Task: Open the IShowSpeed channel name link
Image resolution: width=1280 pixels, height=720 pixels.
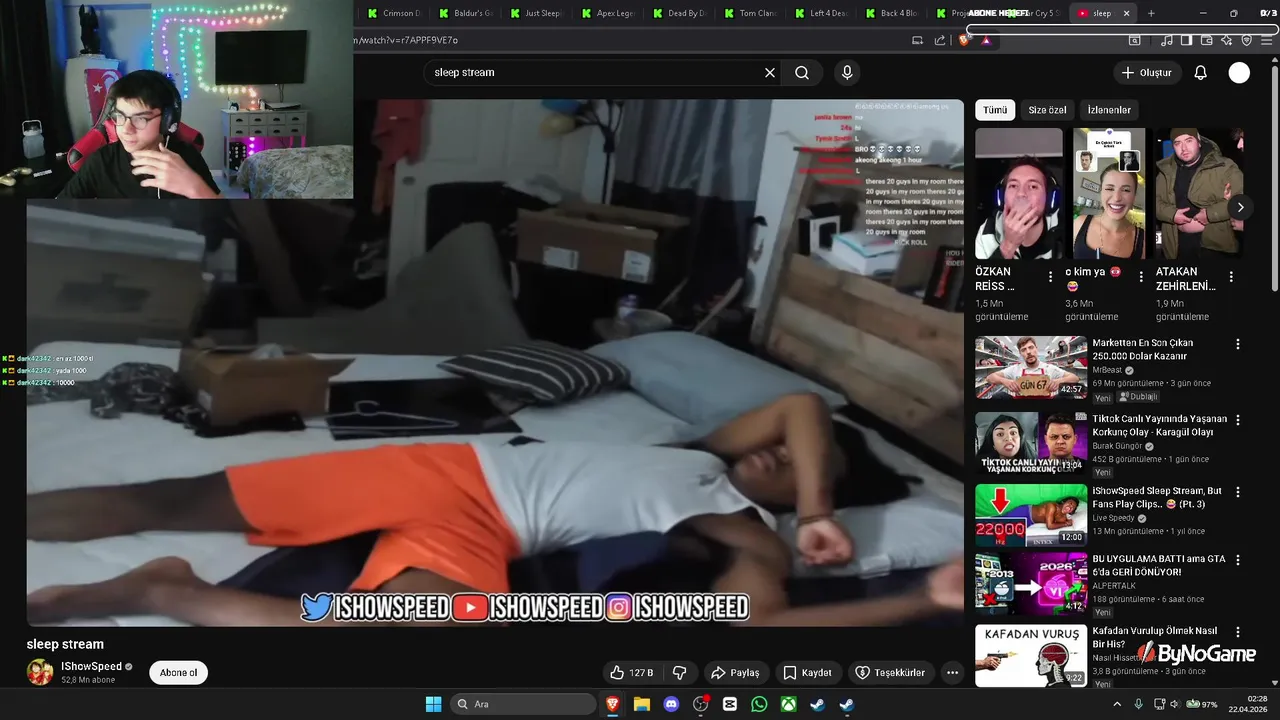Action: pos(91,666)
